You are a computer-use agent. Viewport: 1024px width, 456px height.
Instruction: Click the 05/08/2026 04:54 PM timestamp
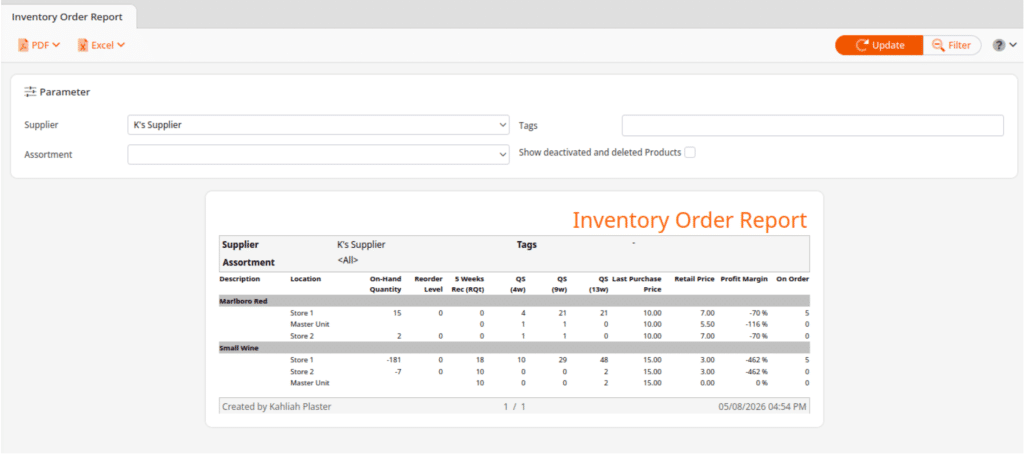(762, 406)
